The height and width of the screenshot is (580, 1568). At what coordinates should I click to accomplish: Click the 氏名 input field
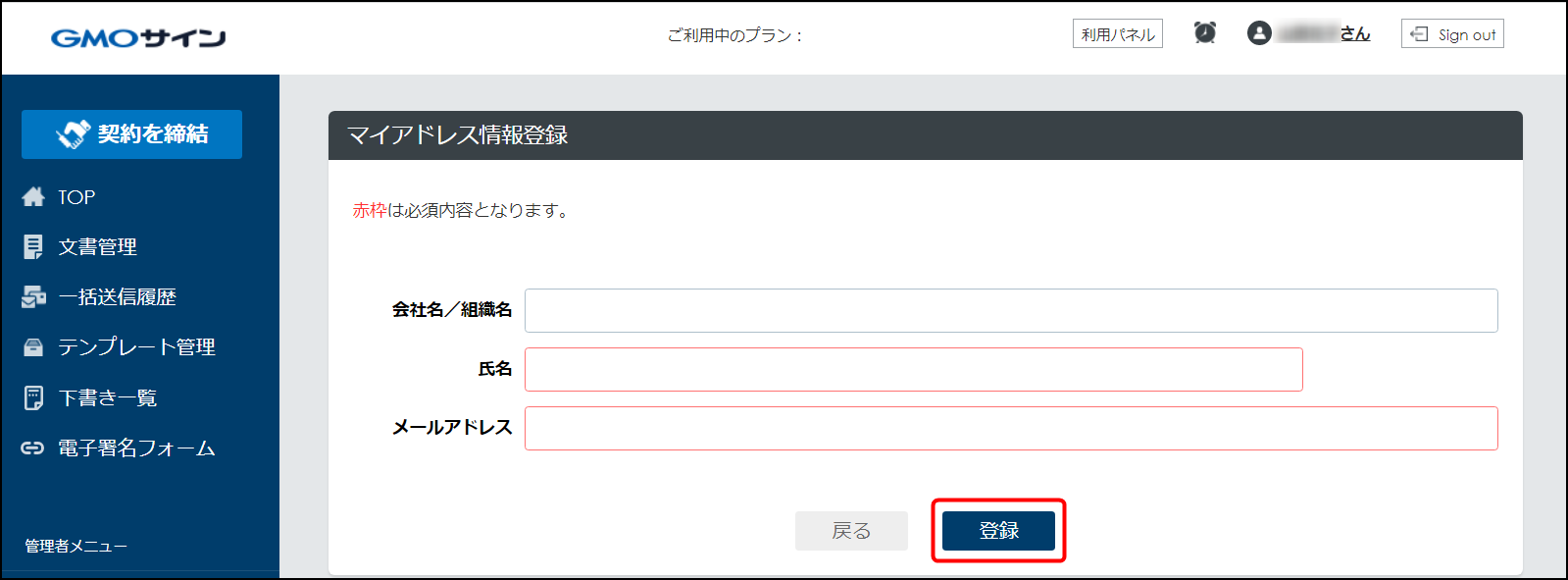coord(914,369)
